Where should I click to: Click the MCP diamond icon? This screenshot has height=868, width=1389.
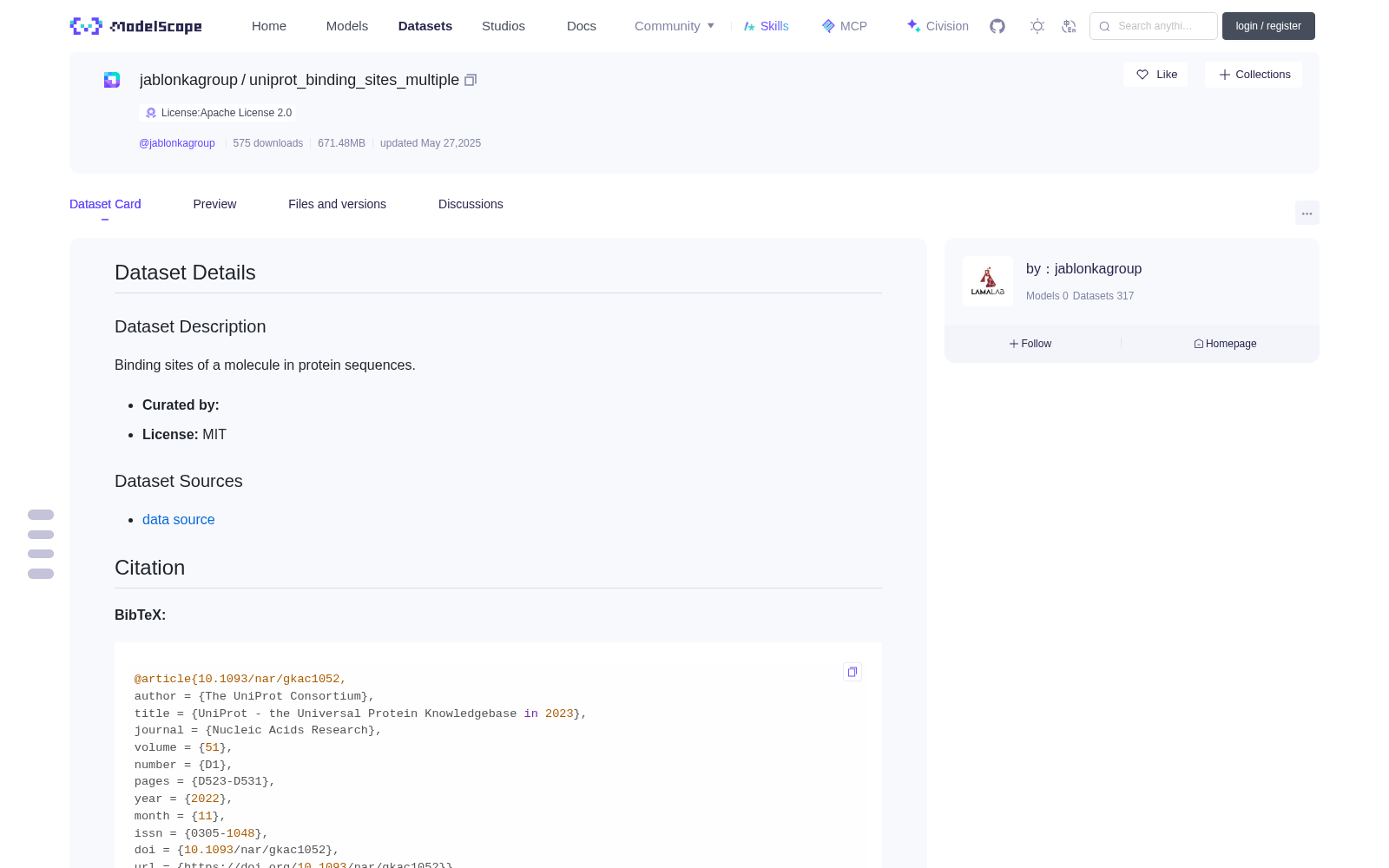click(828, 26)
